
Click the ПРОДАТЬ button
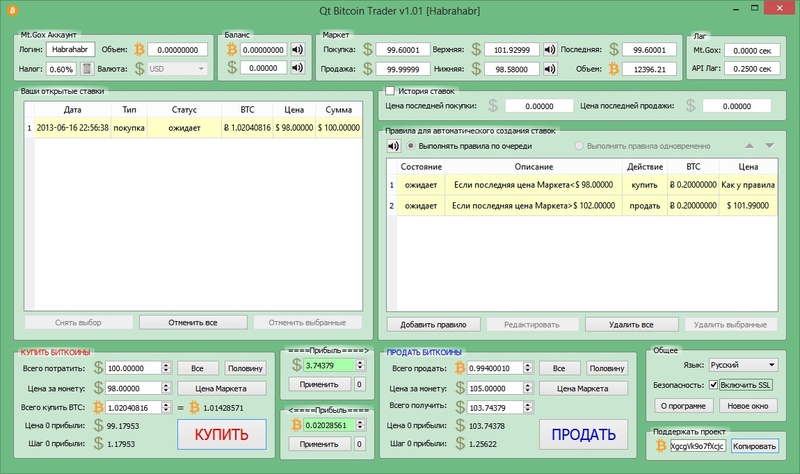click(583, 434)
